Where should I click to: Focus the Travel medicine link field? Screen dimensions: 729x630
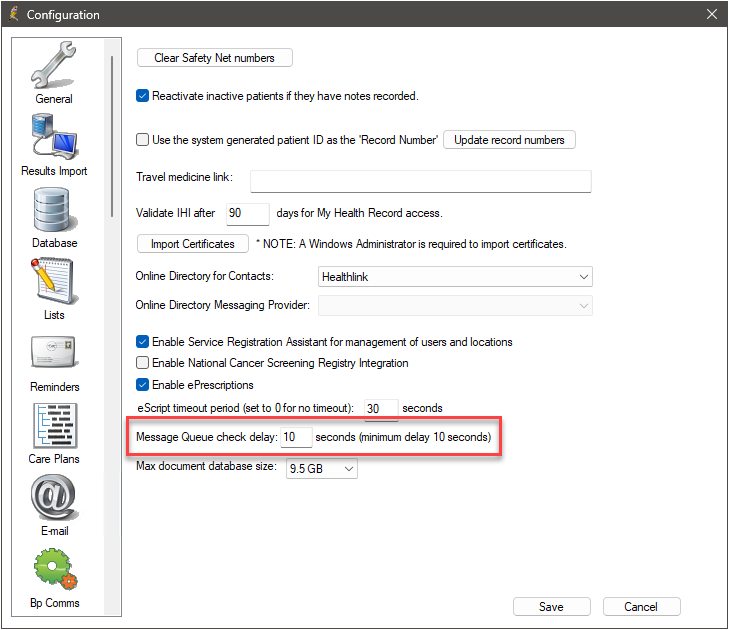pyautogui.click(x=421, y=181)
